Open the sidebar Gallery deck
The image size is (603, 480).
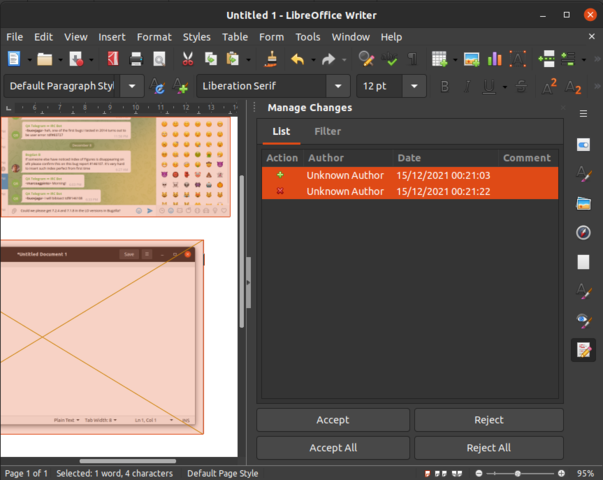pos(583,203)
